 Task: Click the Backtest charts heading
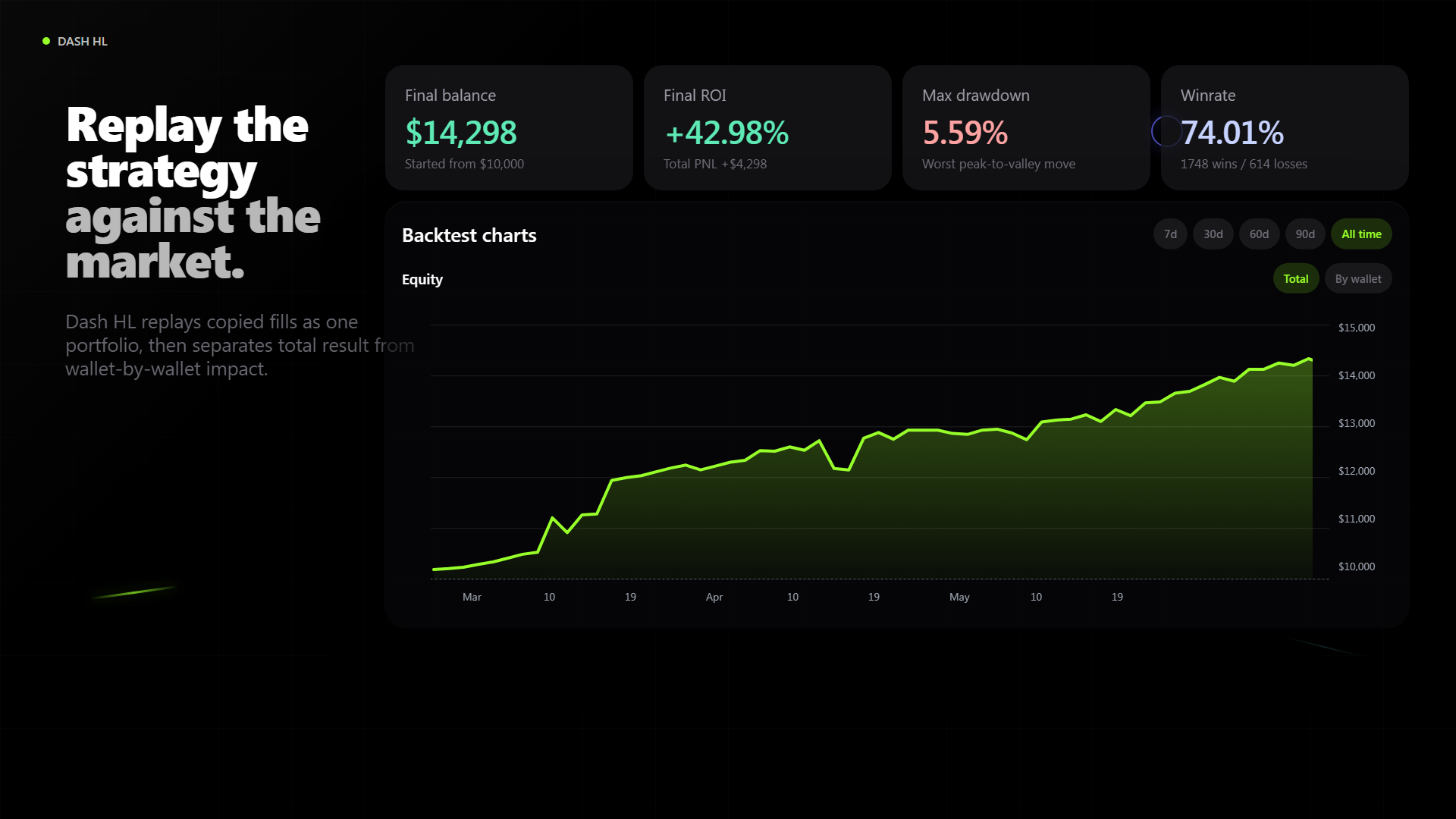[469, 235]
